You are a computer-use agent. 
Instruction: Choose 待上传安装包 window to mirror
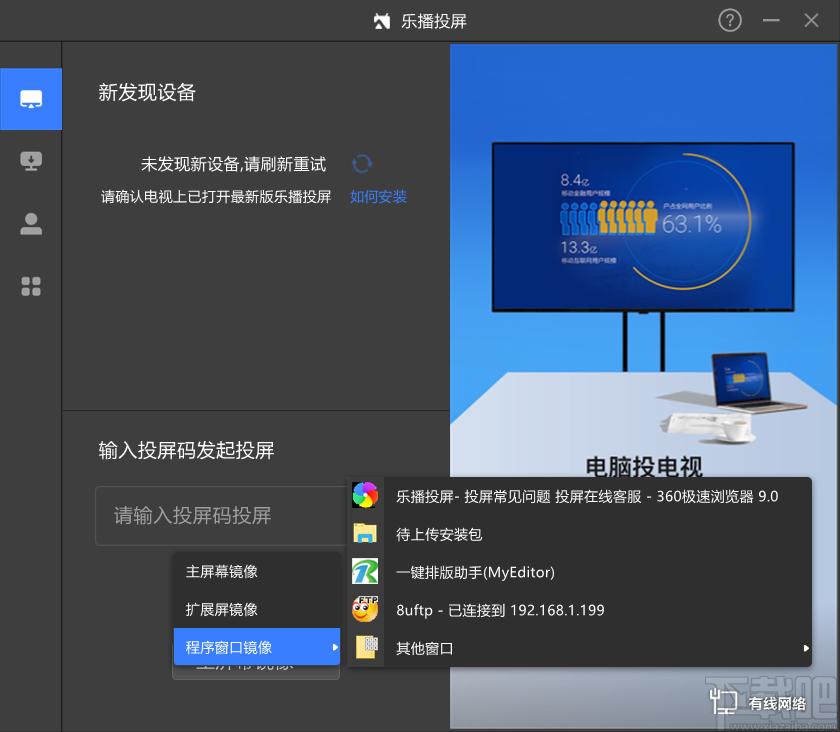click(580, 534)
